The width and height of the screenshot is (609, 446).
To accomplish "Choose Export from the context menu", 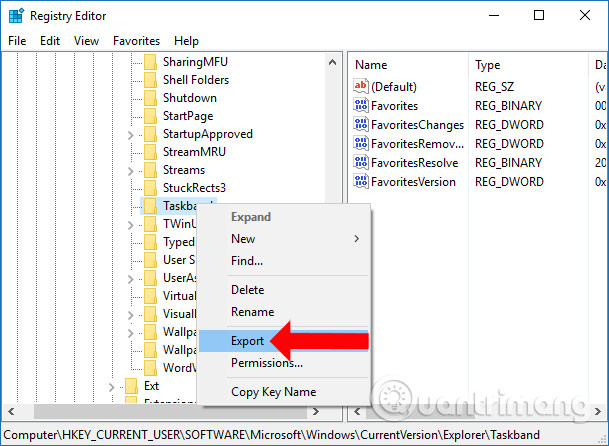I will (x=283, y=341).
